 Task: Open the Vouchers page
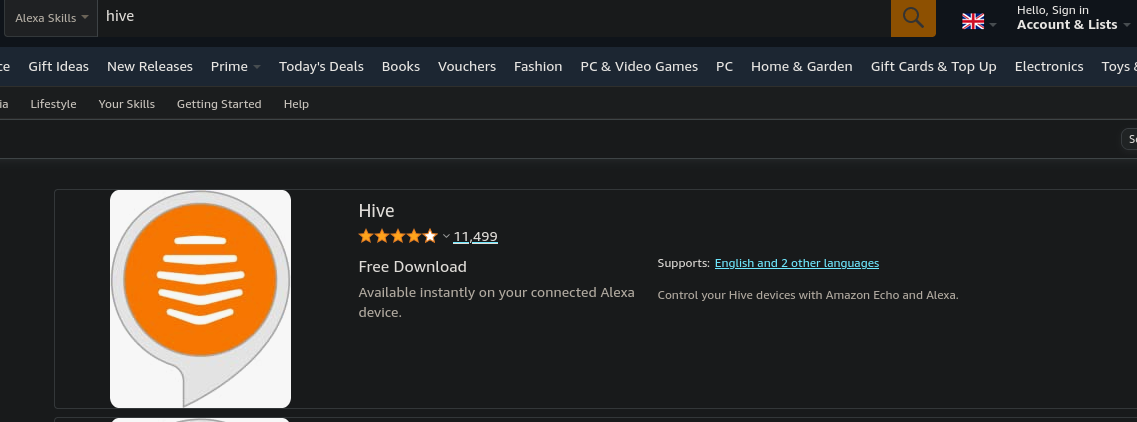tap(467, 67)
